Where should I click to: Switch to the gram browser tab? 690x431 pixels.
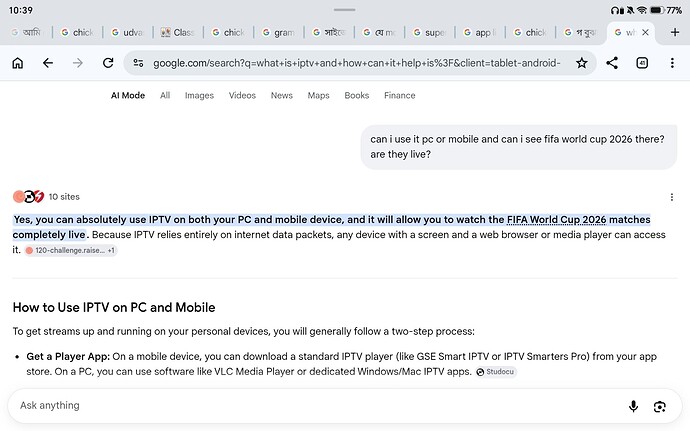click(279, 32)
